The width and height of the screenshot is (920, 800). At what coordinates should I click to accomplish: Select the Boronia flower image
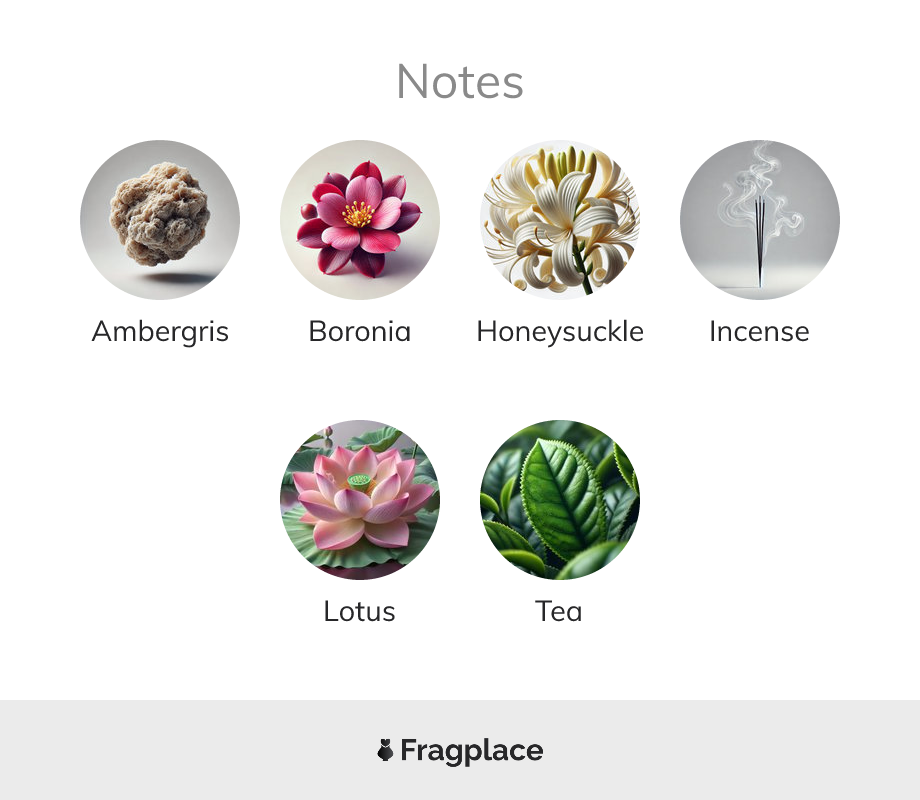[x=360, y=220]
